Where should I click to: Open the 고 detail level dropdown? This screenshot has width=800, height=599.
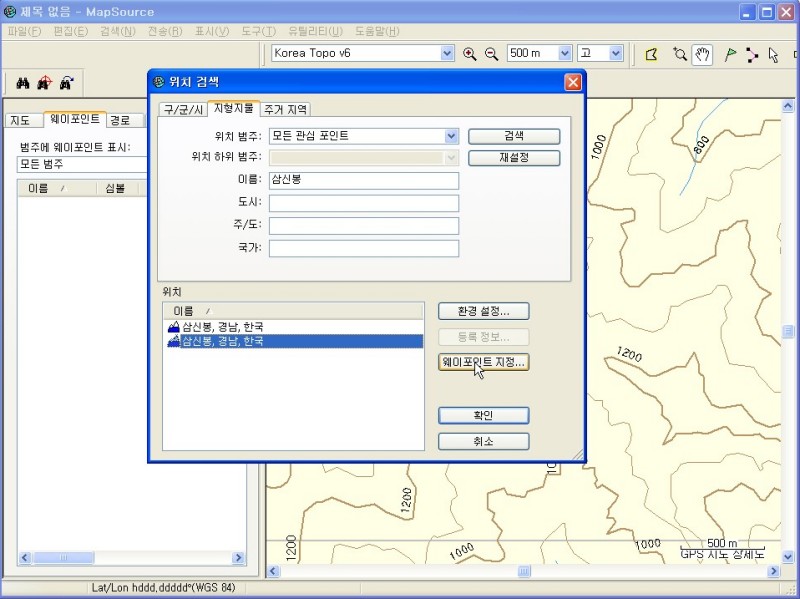pos(616,53)
